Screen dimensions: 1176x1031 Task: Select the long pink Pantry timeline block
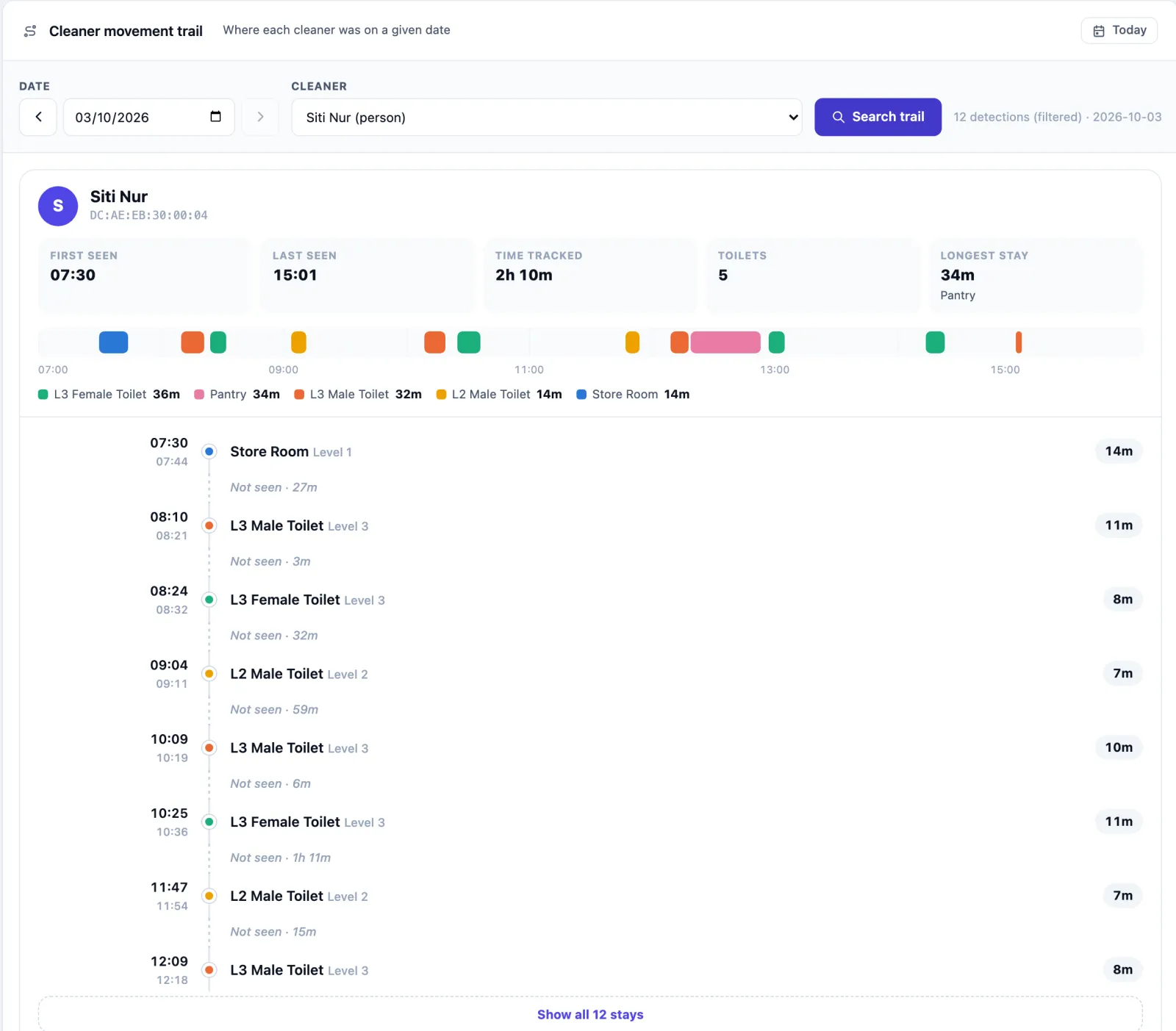725,342
